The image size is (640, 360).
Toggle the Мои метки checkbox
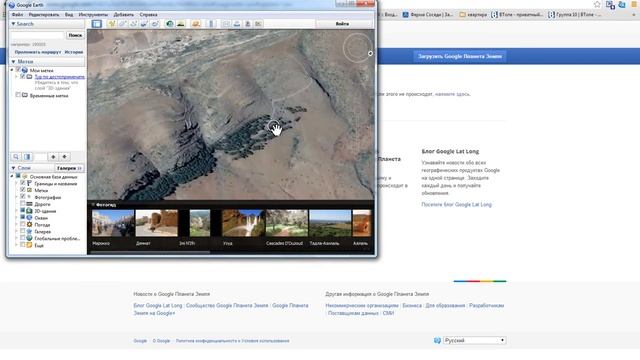point(18,70)
